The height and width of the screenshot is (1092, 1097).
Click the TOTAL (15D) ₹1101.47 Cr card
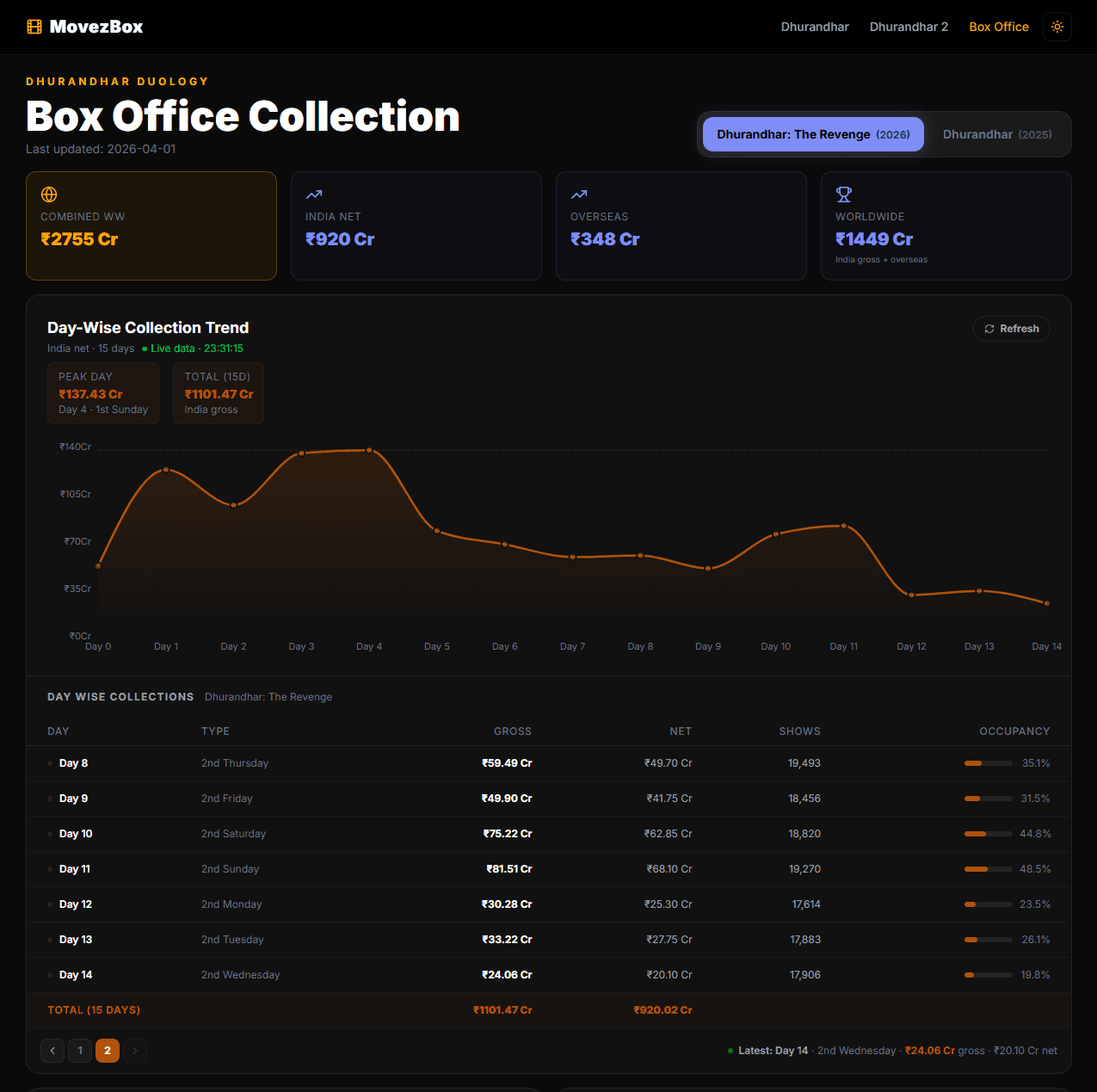tap(219, 393)
